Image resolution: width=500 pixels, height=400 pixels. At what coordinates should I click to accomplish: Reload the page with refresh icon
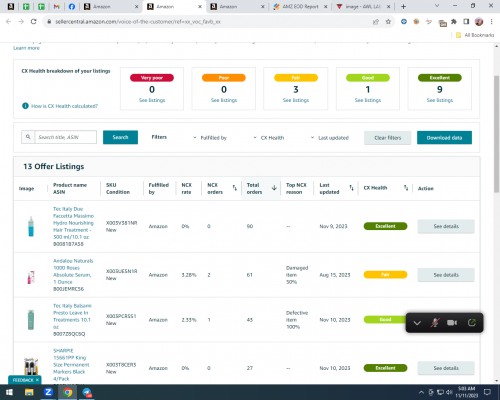(33, 22)
